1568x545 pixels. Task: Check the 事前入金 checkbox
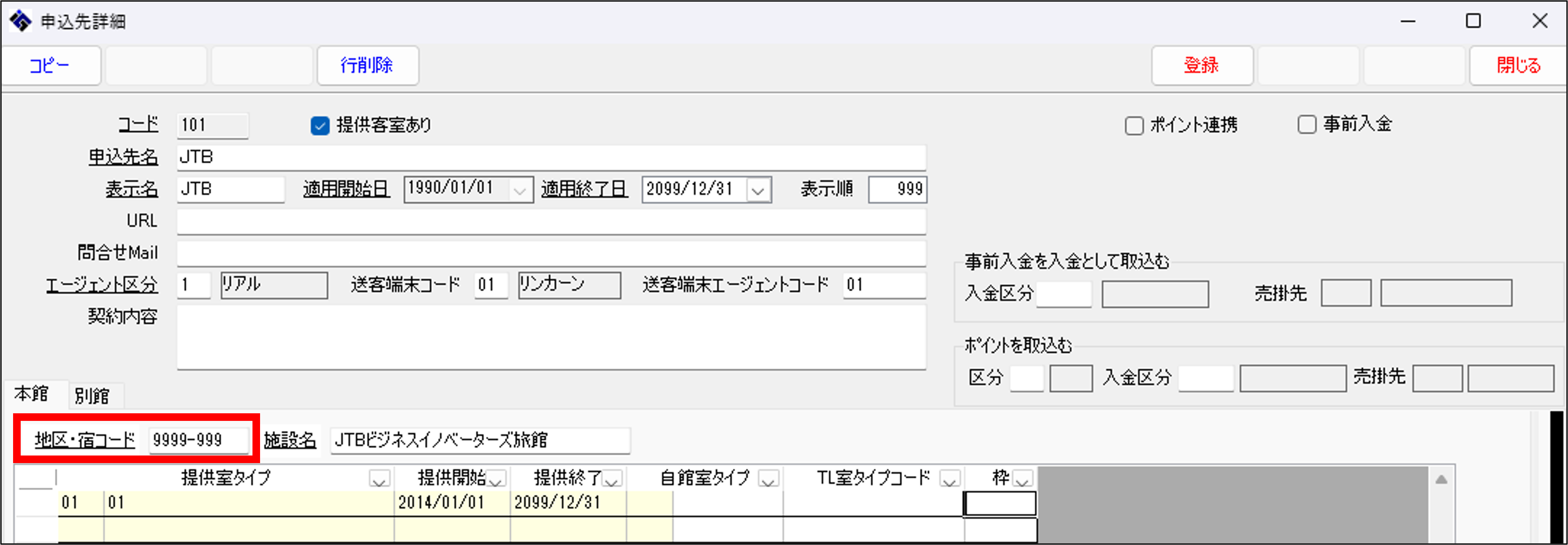point(1307,125)
